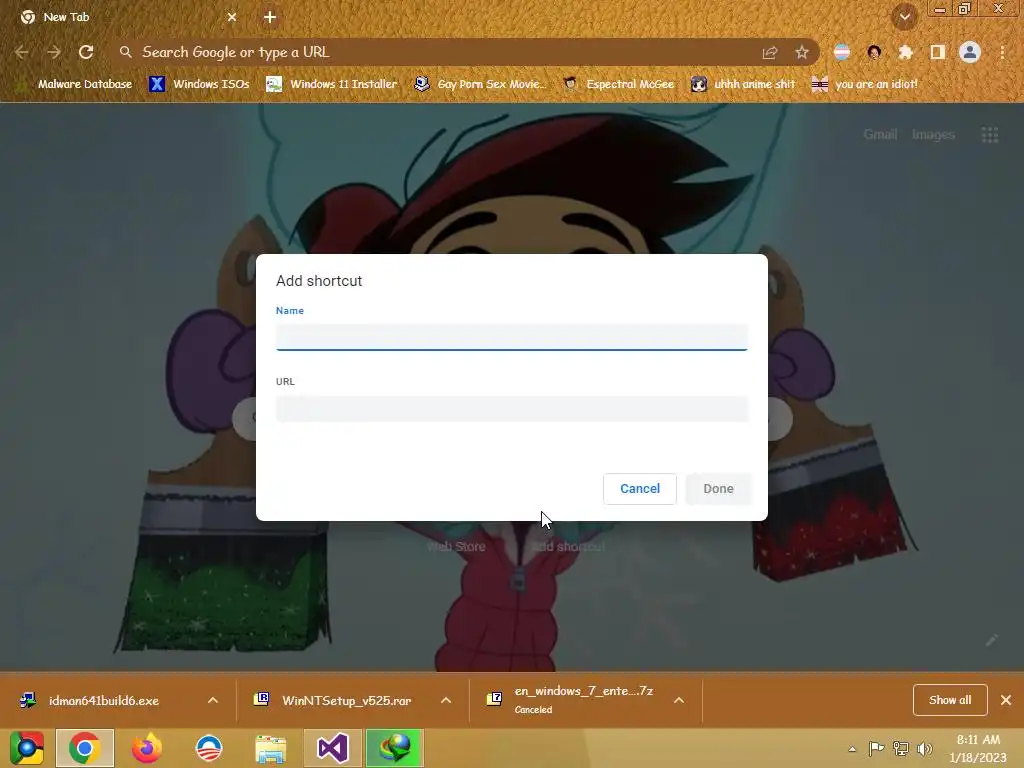Image resolution: width=1024 pixels, height=768 pixels.
Task: Launch Firefox from taskbar
Action: pyautogui.click(x=147, y=748)
